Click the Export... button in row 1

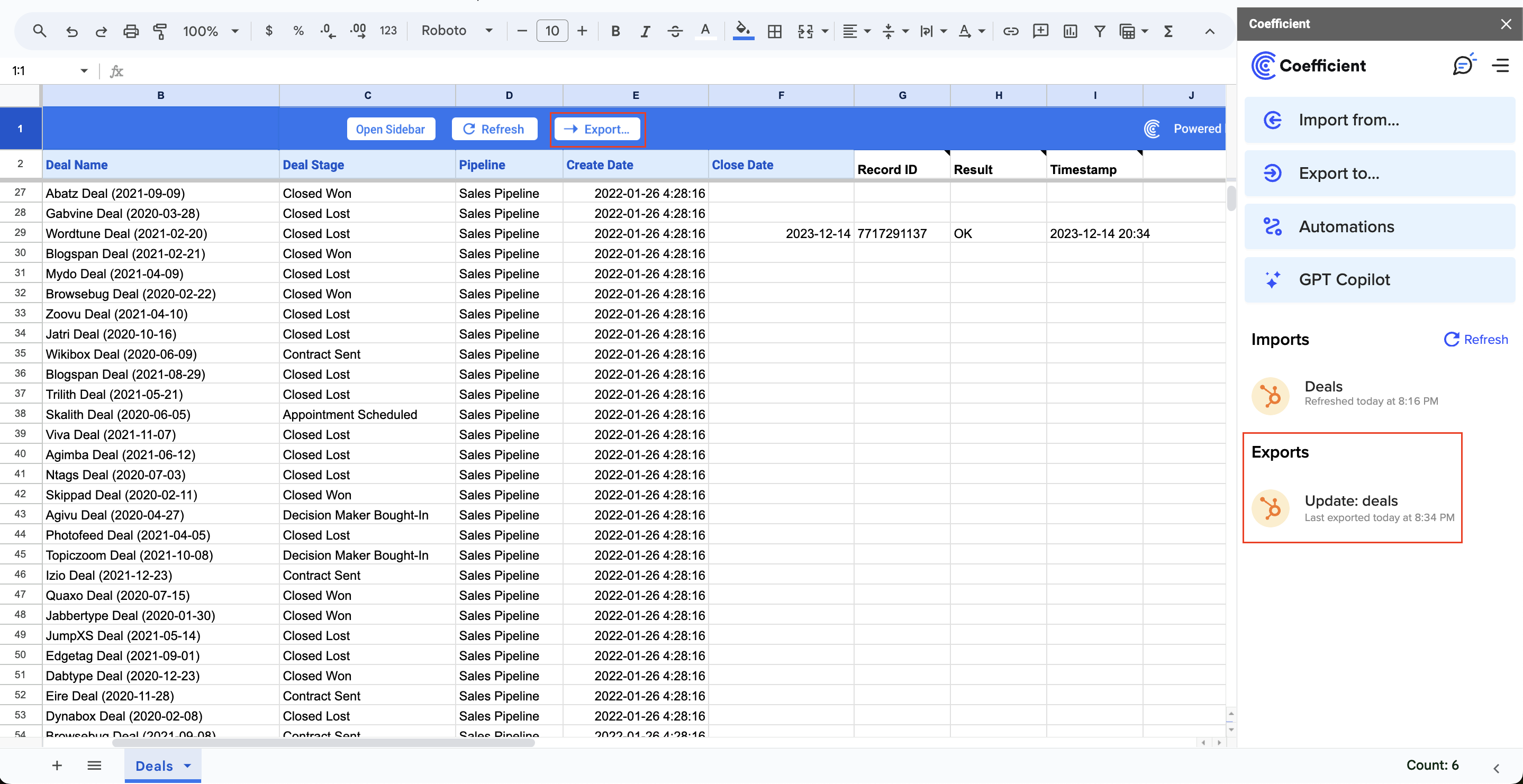[597, 129]
